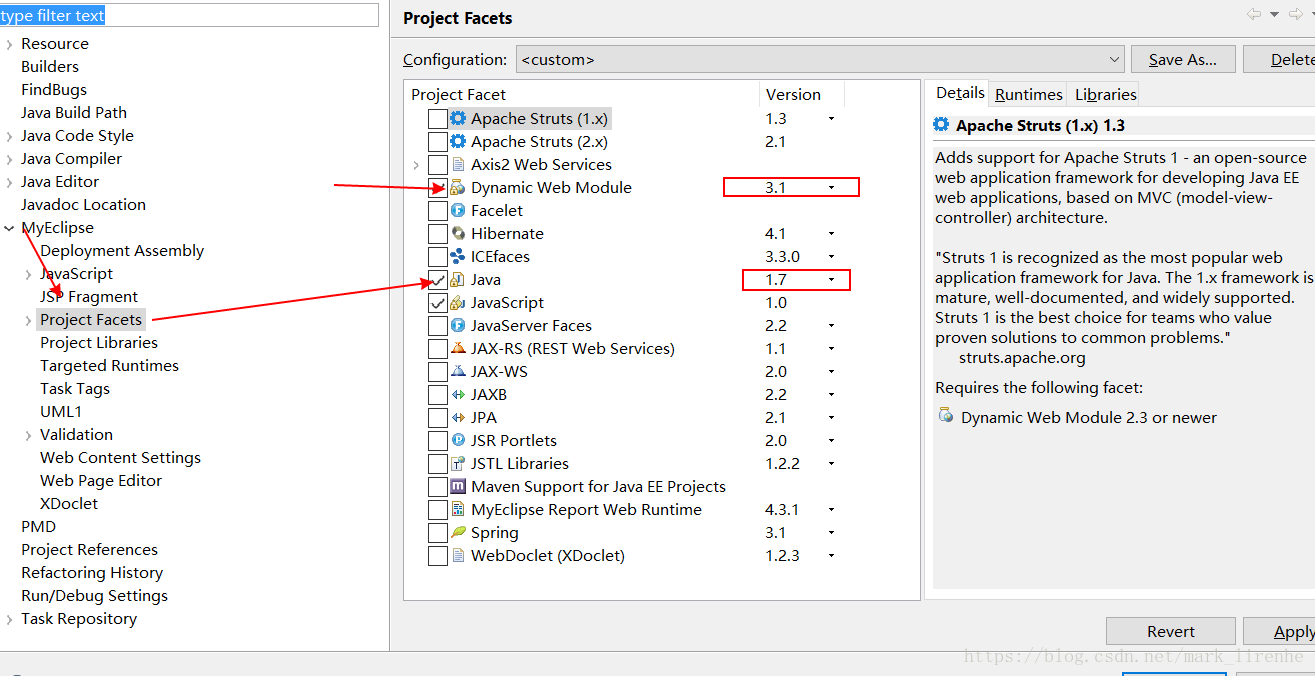Expand the Axis2 Web Services row
This screenshot has height=676, width=1315.
[x=416, y=164]
